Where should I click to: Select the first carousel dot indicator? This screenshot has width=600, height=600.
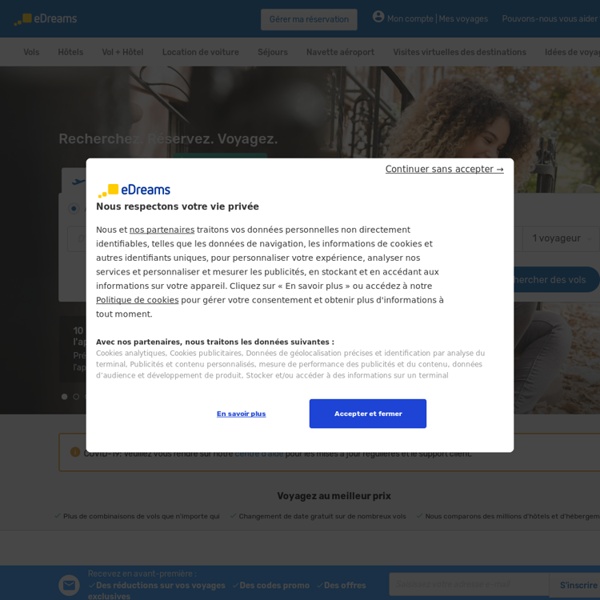[65, 397]
